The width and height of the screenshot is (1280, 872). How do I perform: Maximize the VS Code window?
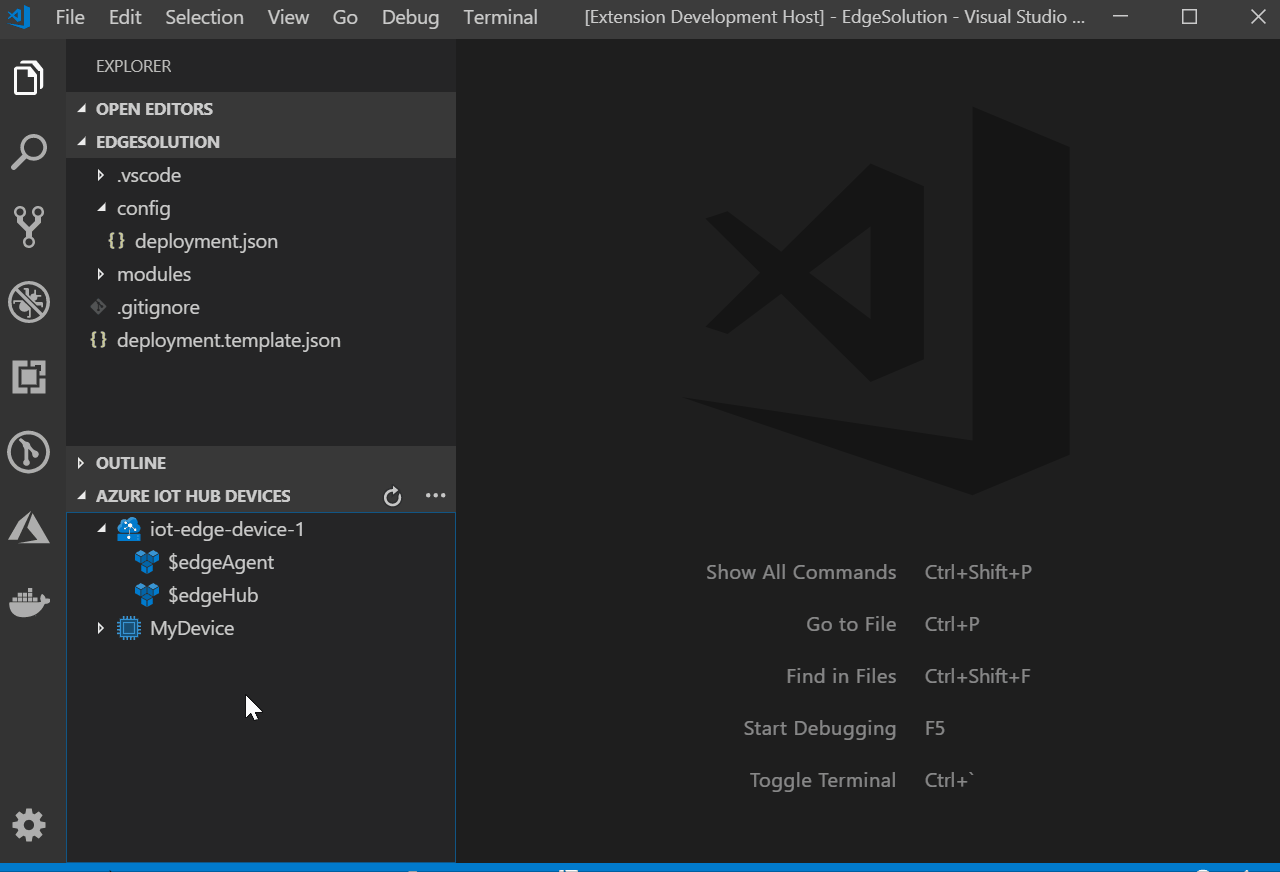(x=1189, y=17)
